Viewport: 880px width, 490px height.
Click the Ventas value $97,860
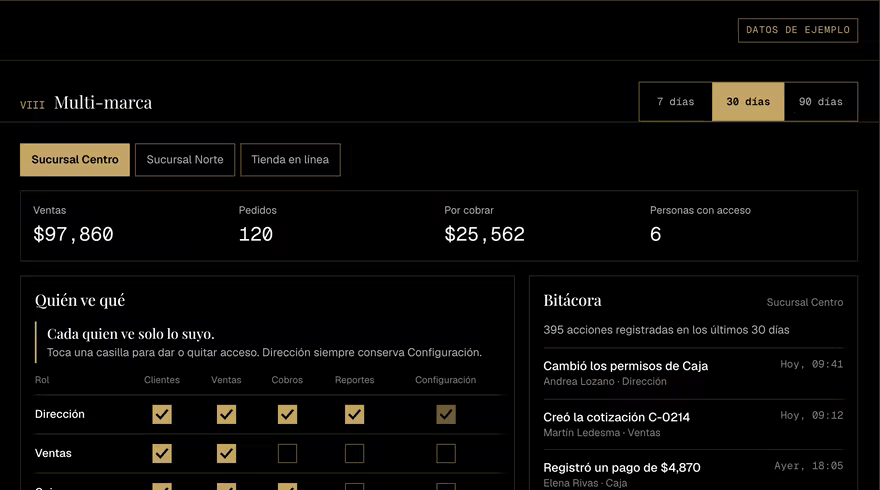(x=73, y=234)
